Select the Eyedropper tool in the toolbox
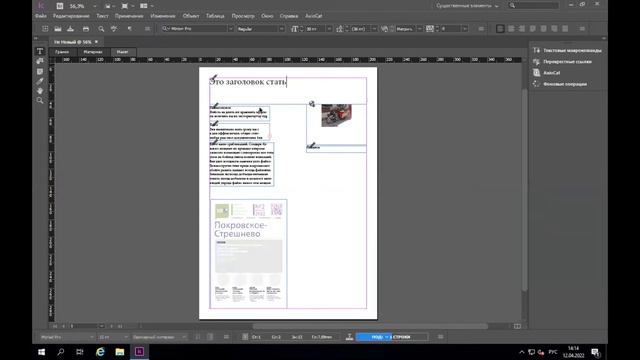 pyautogui.click(x=40, y=81)
